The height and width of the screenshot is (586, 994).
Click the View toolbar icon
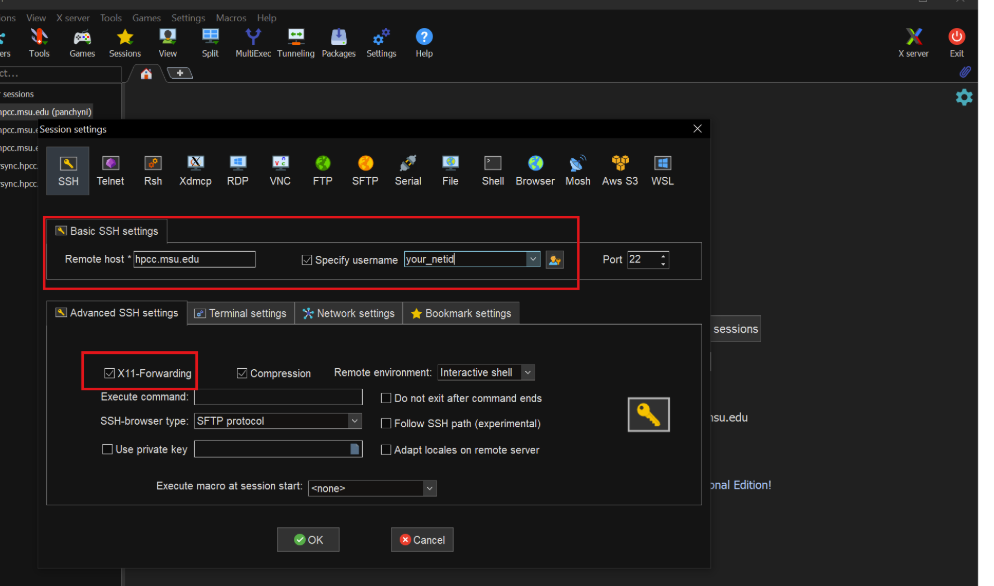coord(168,37)
